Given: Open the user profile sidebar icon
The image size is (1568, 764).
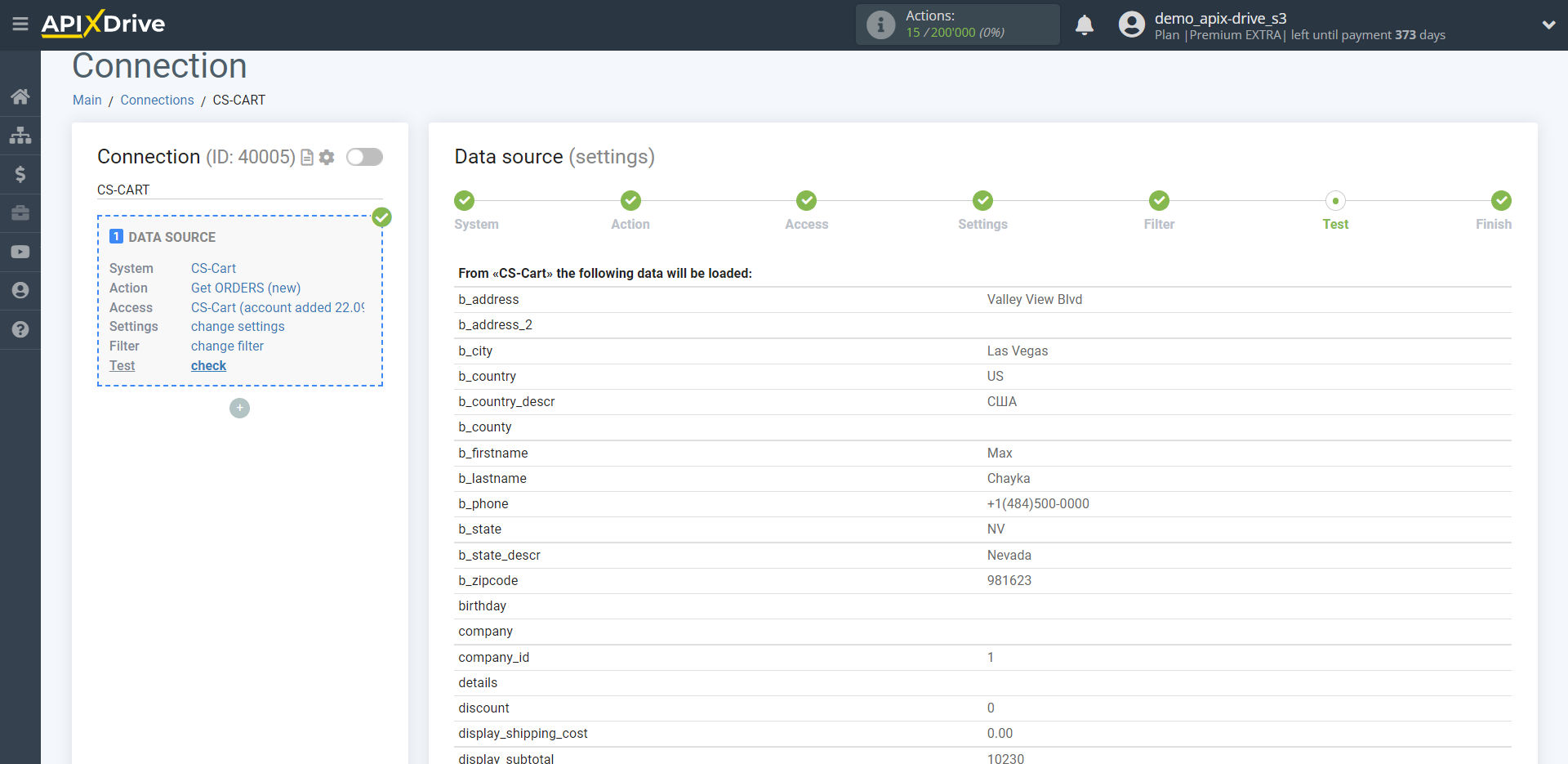Looking at the screenshot, I should coord(20,290).
